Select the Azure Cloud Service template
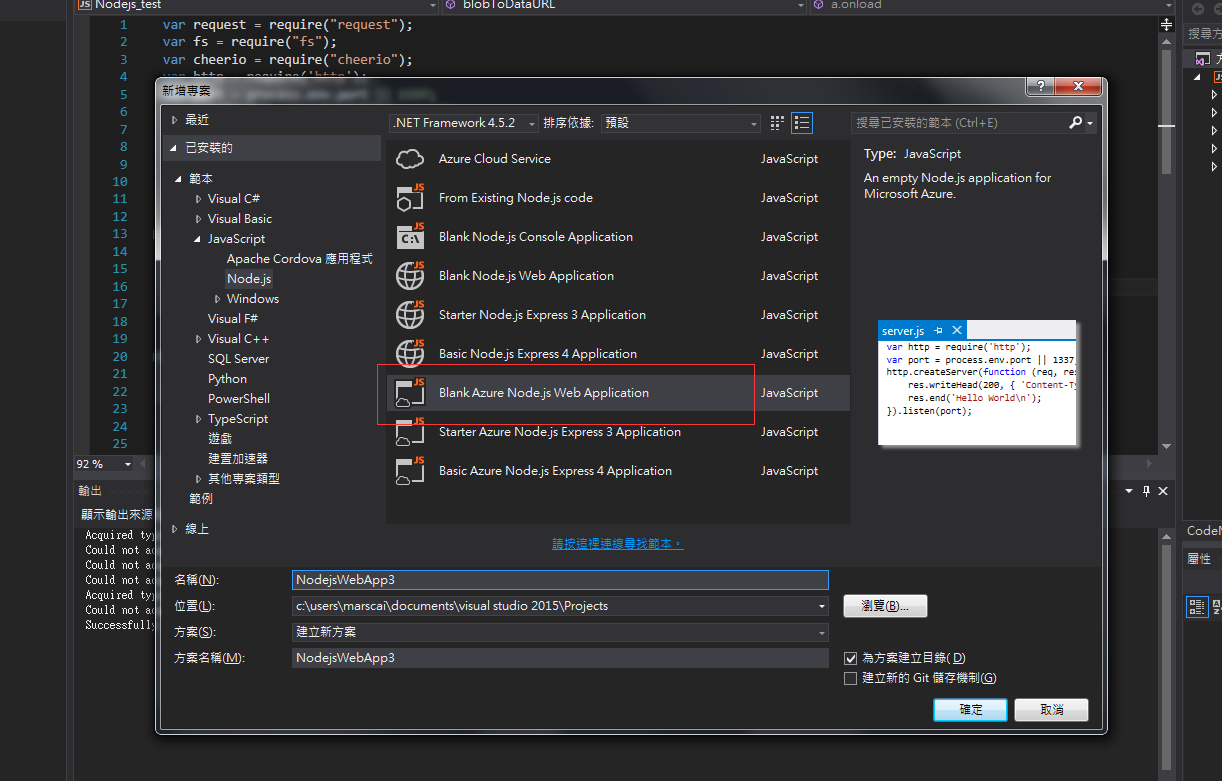 click(x=497, y=158)
